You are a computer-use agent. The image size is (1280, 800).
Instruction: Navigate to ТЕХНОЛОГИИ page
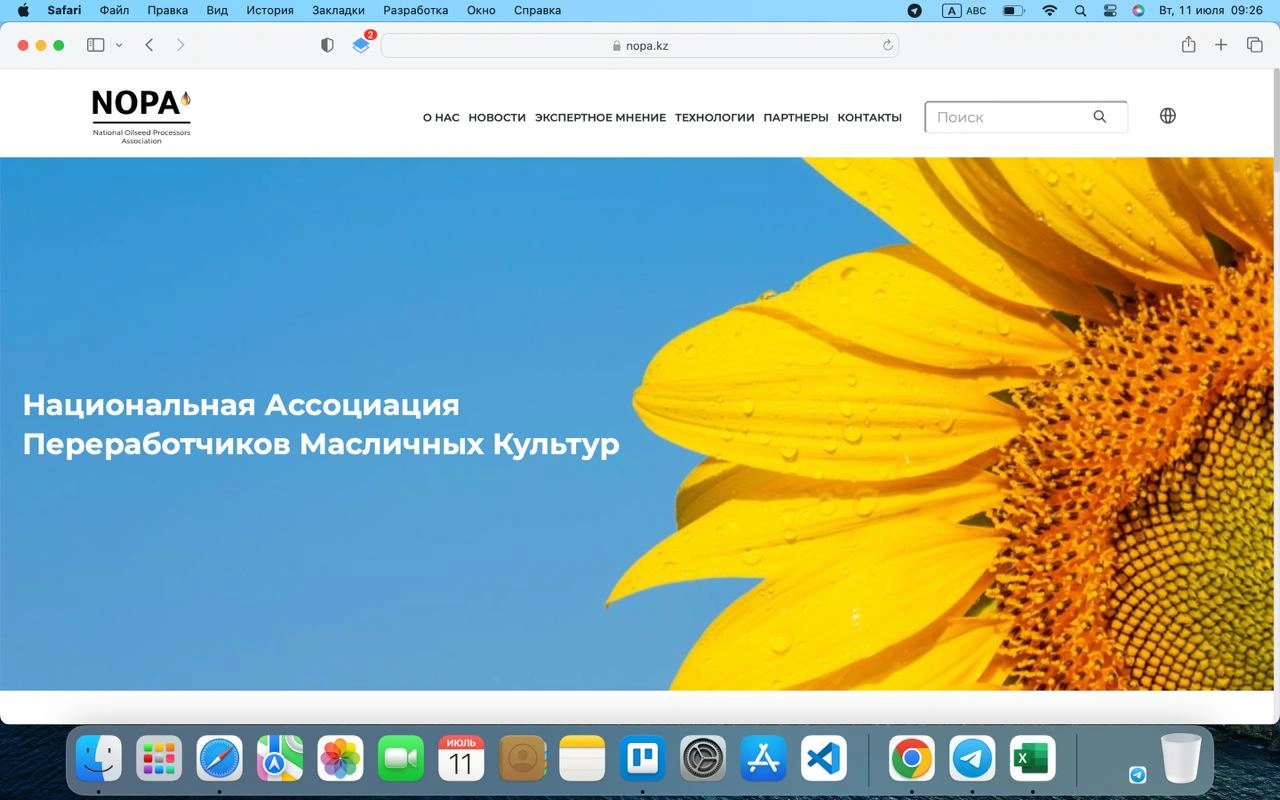(x=714, y=117)
